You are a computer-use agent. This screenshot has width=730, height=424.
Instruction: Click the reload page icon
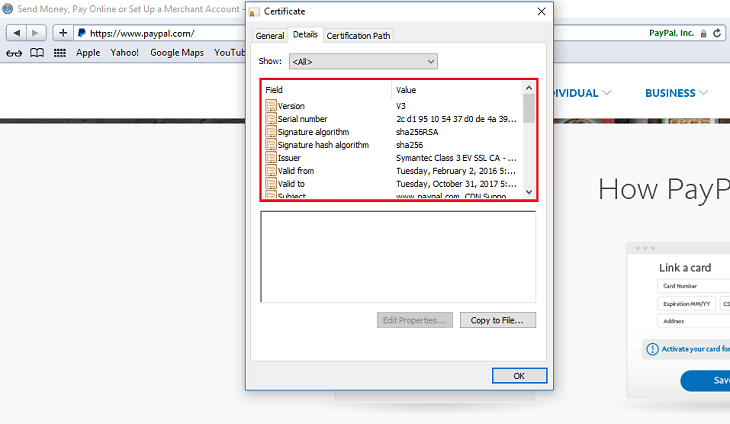(717, 33)
